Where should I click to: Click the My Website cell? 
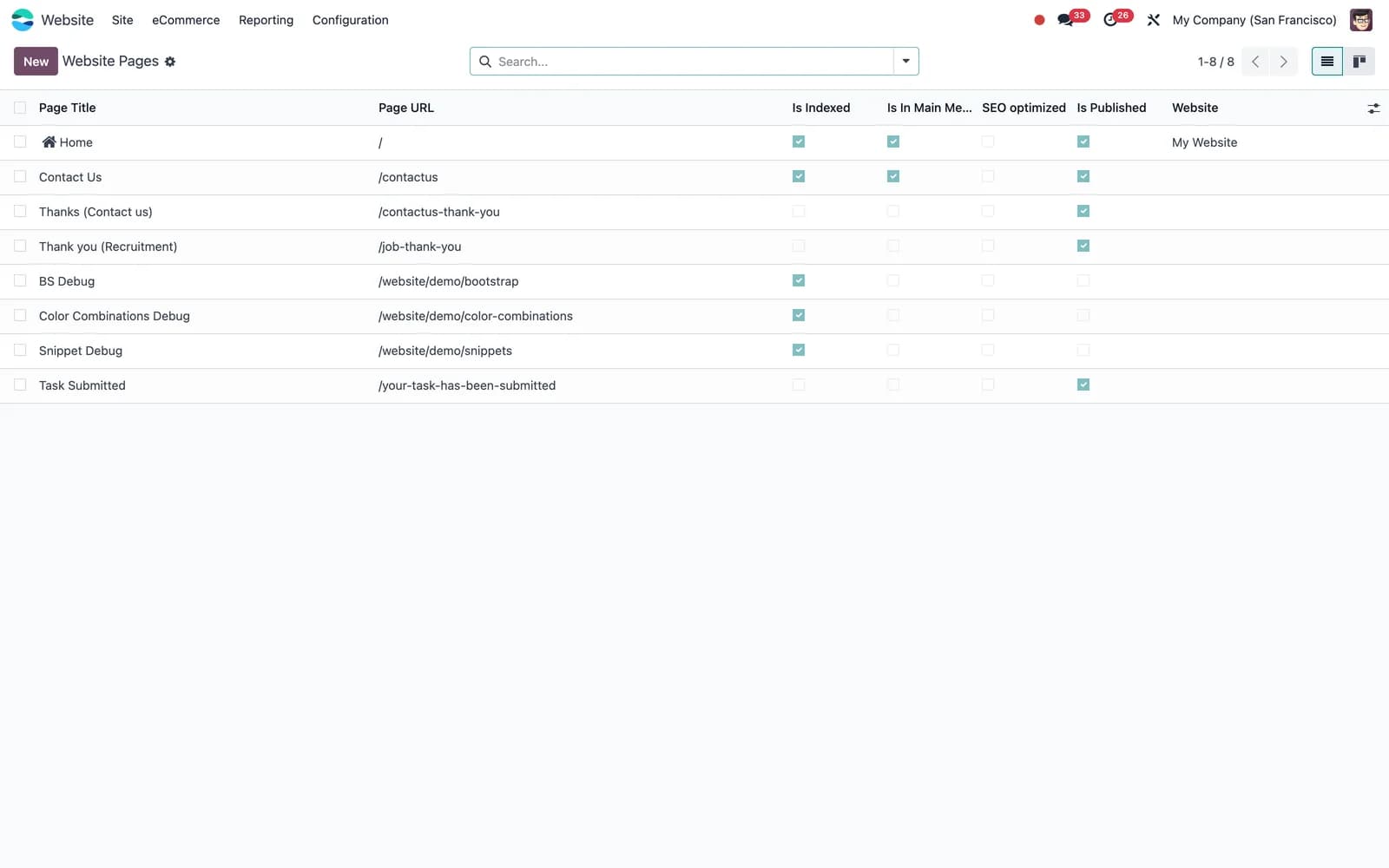coord(1204,142)
